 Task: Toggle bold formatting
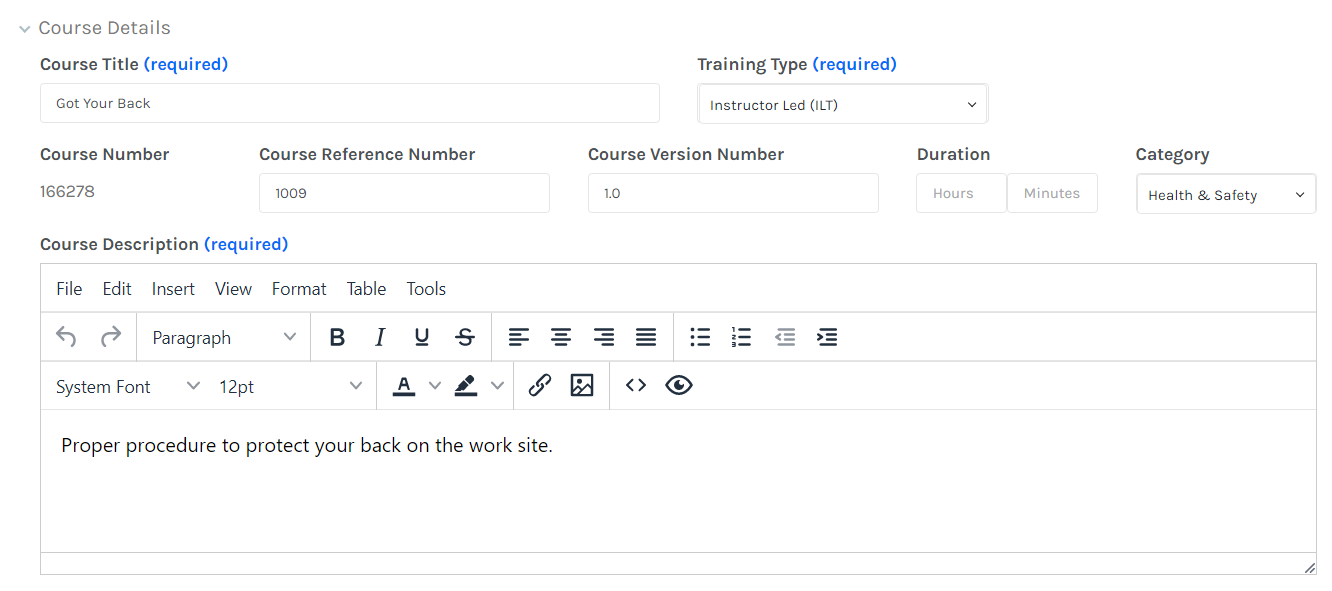(x=337, y=337)
